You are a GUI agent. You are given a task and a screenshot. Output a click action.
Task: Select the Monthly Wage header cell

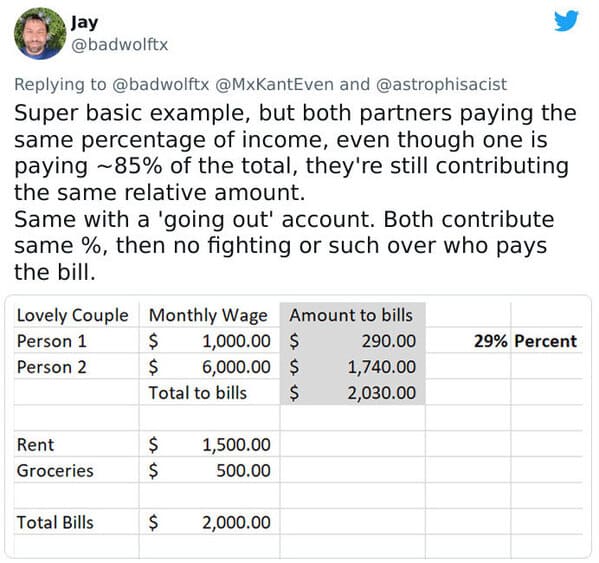(x=209, y=315)
